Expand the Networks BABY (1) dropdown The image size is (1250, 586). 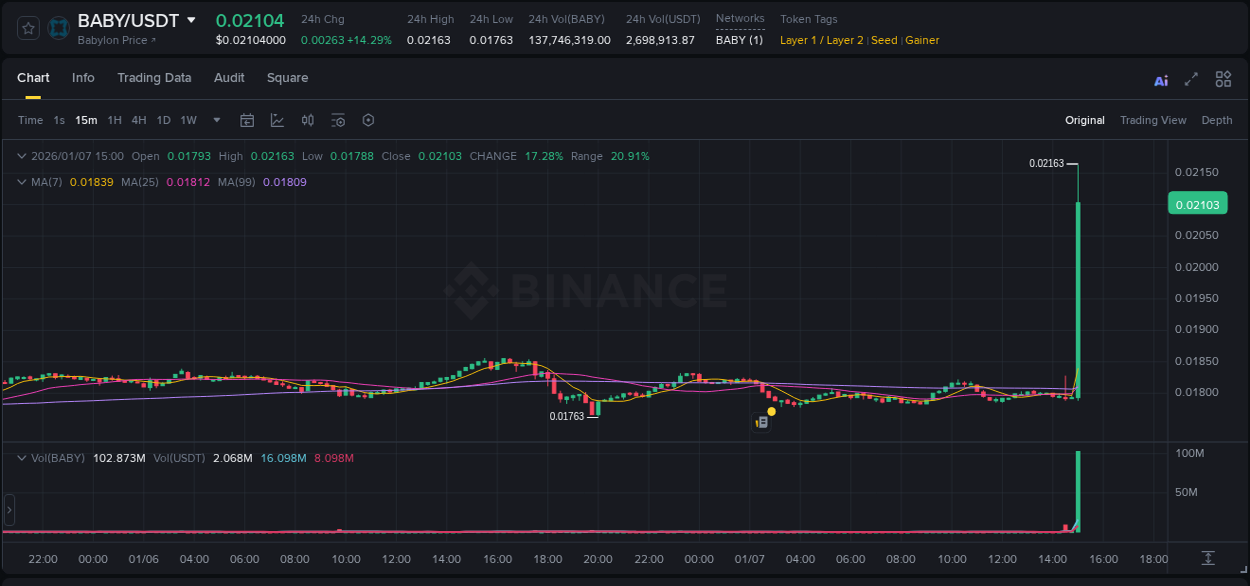[740, 40]
